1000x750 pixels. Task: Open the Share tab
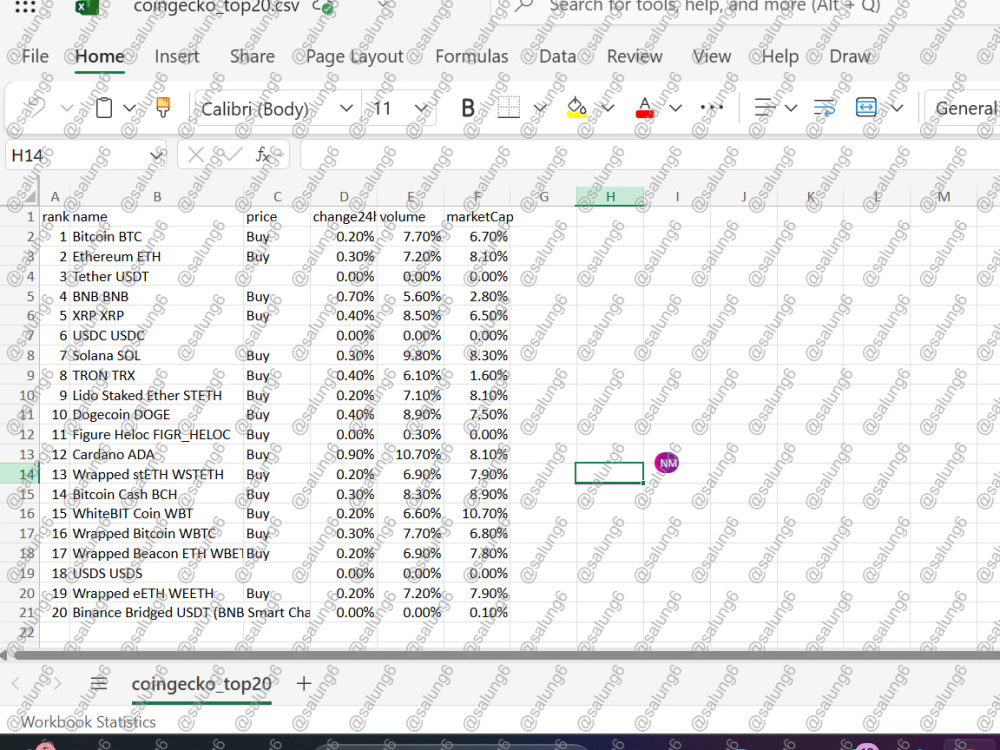(252, 56)
